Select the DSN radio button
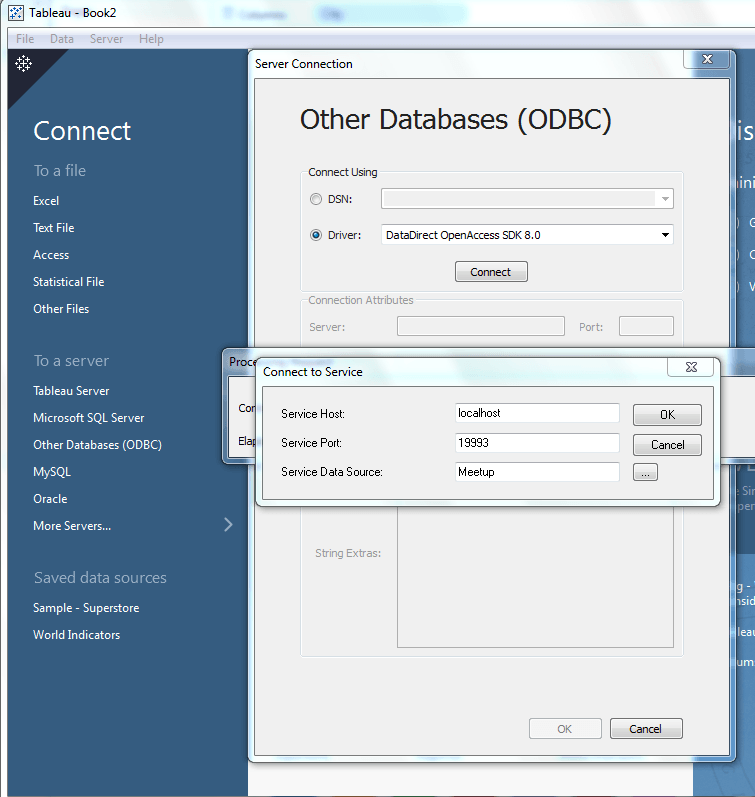 point(316,199)
